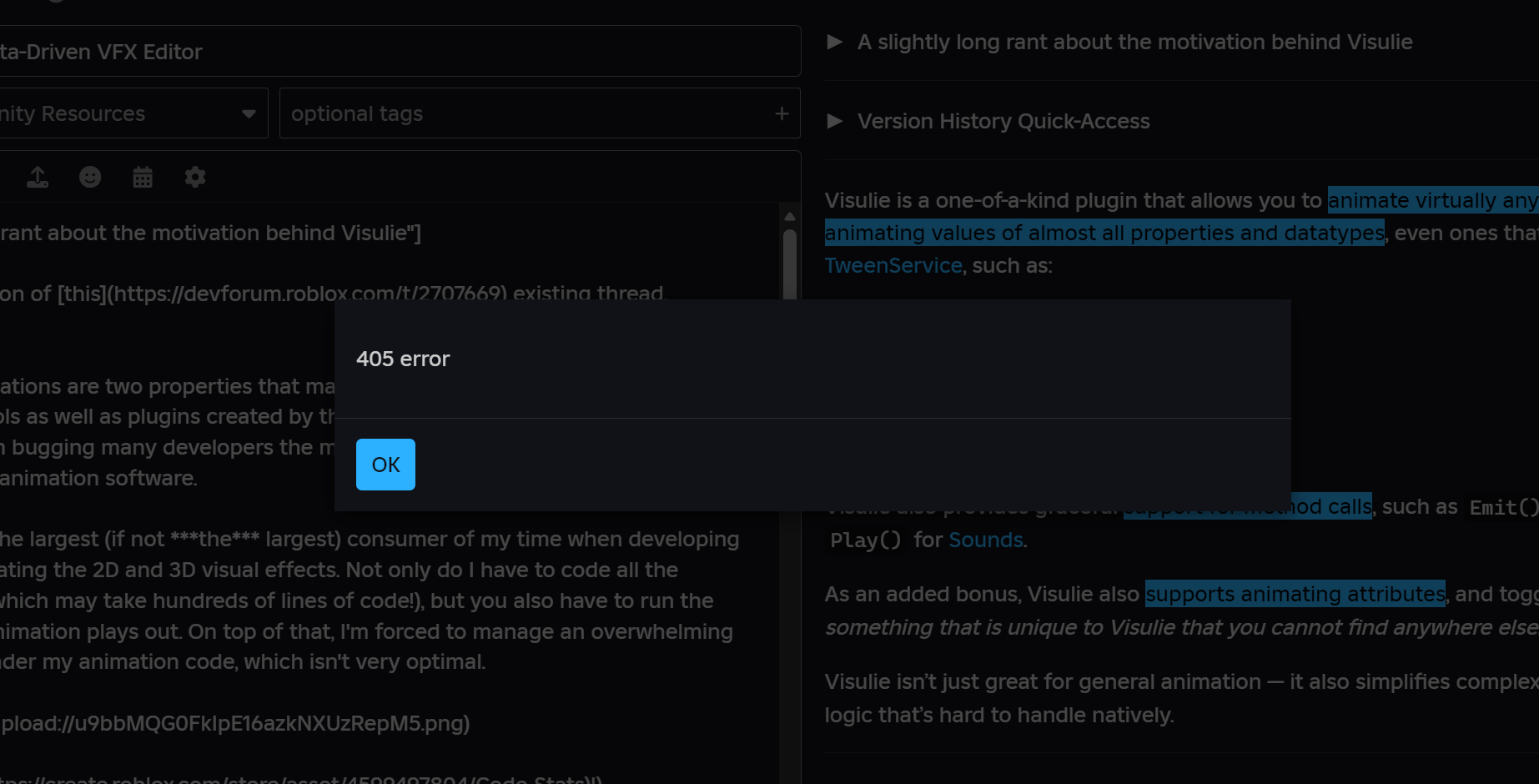Focus the topic title input field

tap(400, 52)
